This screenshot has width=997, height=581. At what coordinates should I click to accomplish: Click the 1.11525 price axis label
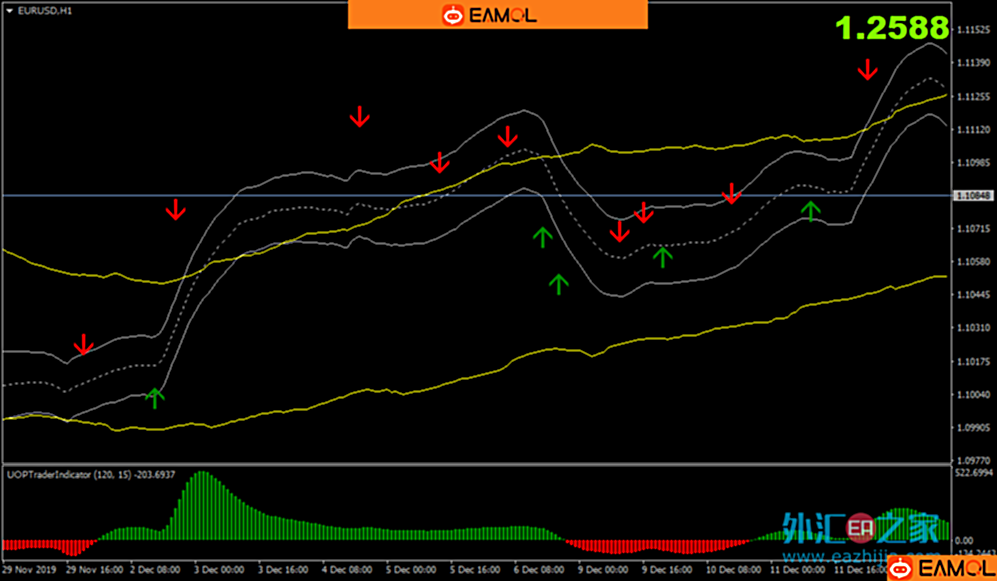[973, 30]
